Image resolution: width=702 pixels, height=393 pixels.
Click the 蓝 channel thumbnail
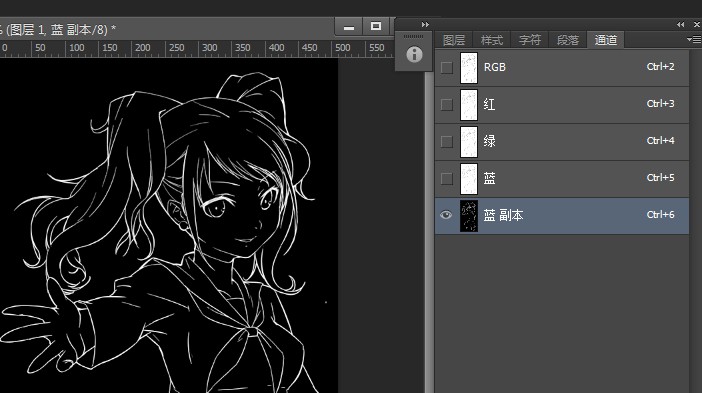[469, 179]
